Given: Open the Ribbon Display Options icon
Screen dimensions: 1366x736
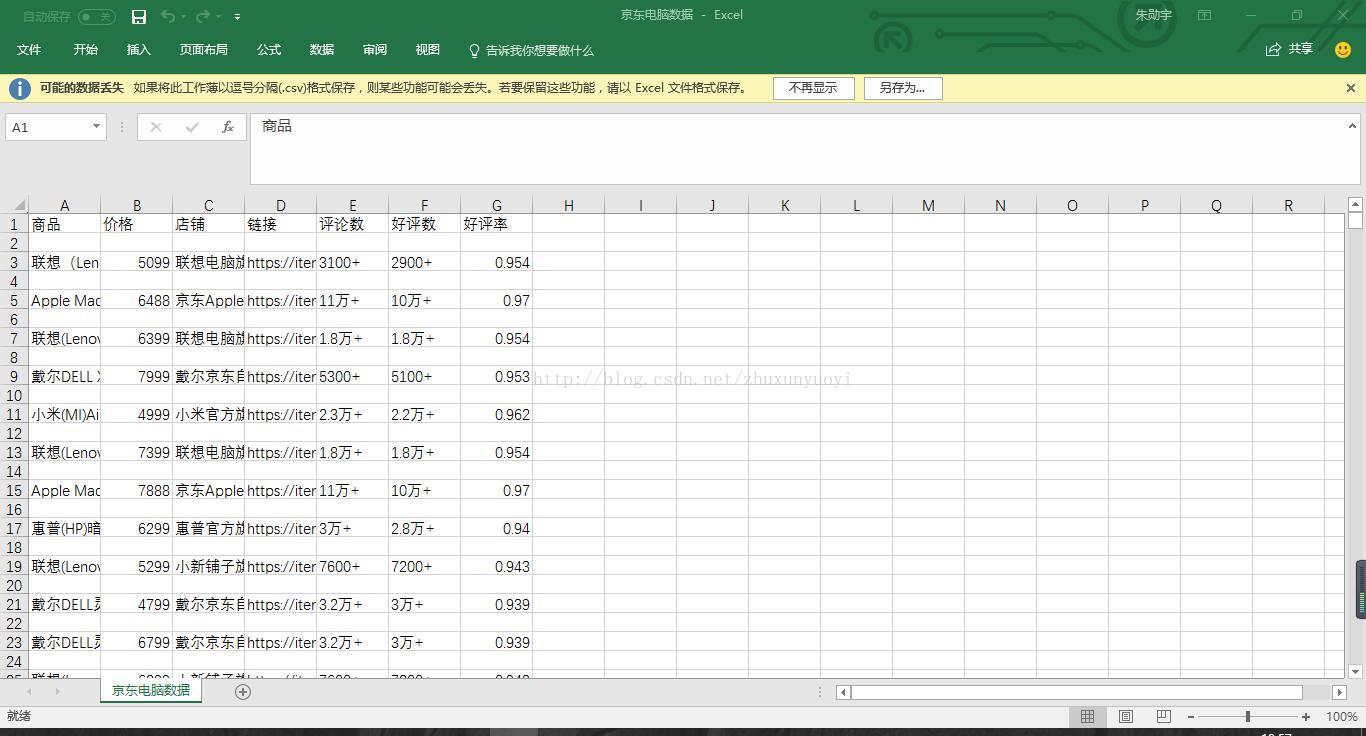Looking at the screenshot, I should click(x=1205, y=15).
